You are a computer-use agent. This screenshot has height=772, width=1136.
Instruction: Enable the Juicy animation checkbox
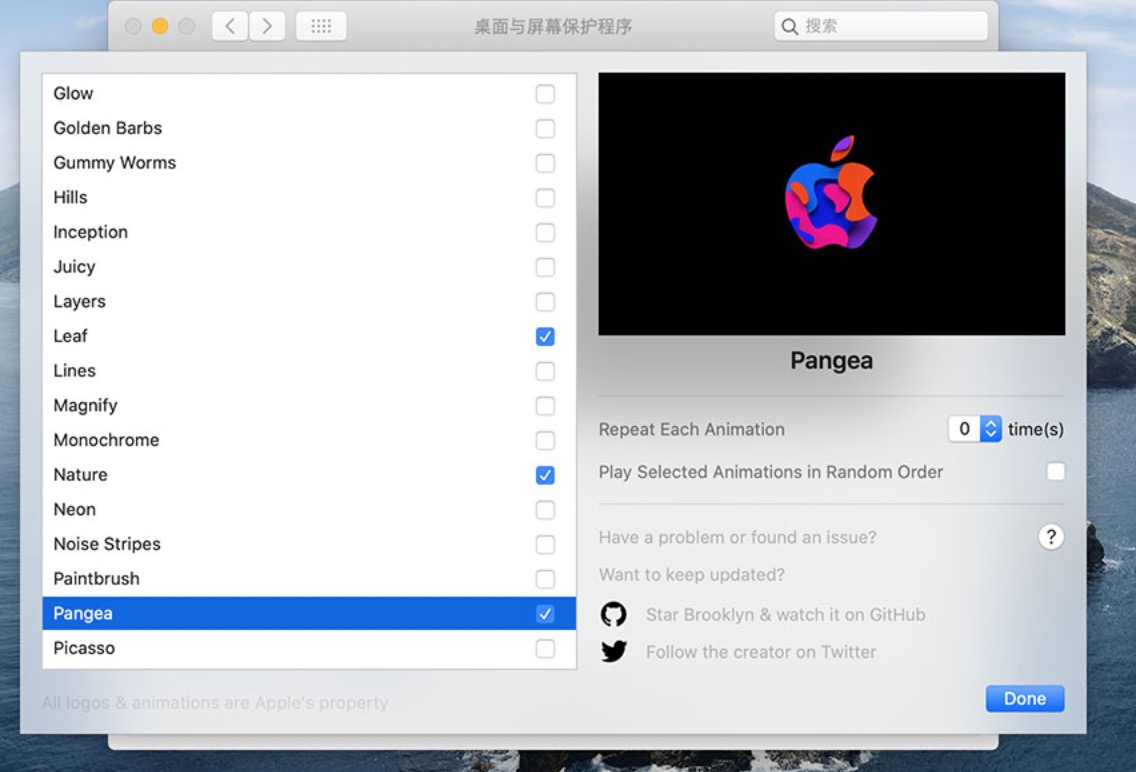545,267
